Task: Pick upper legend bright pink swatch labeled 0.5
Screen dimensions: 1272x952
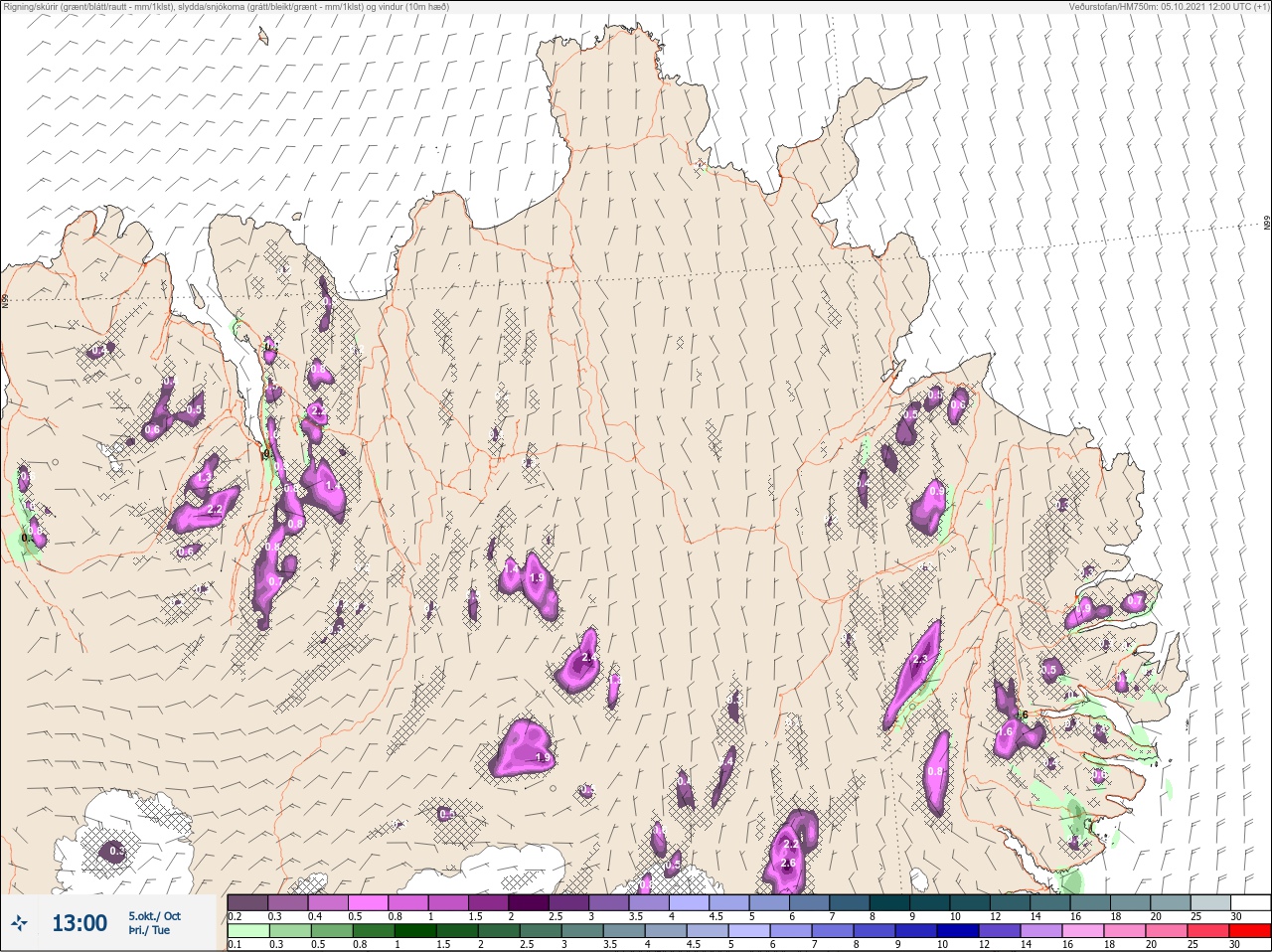Action: click(369, 902)
